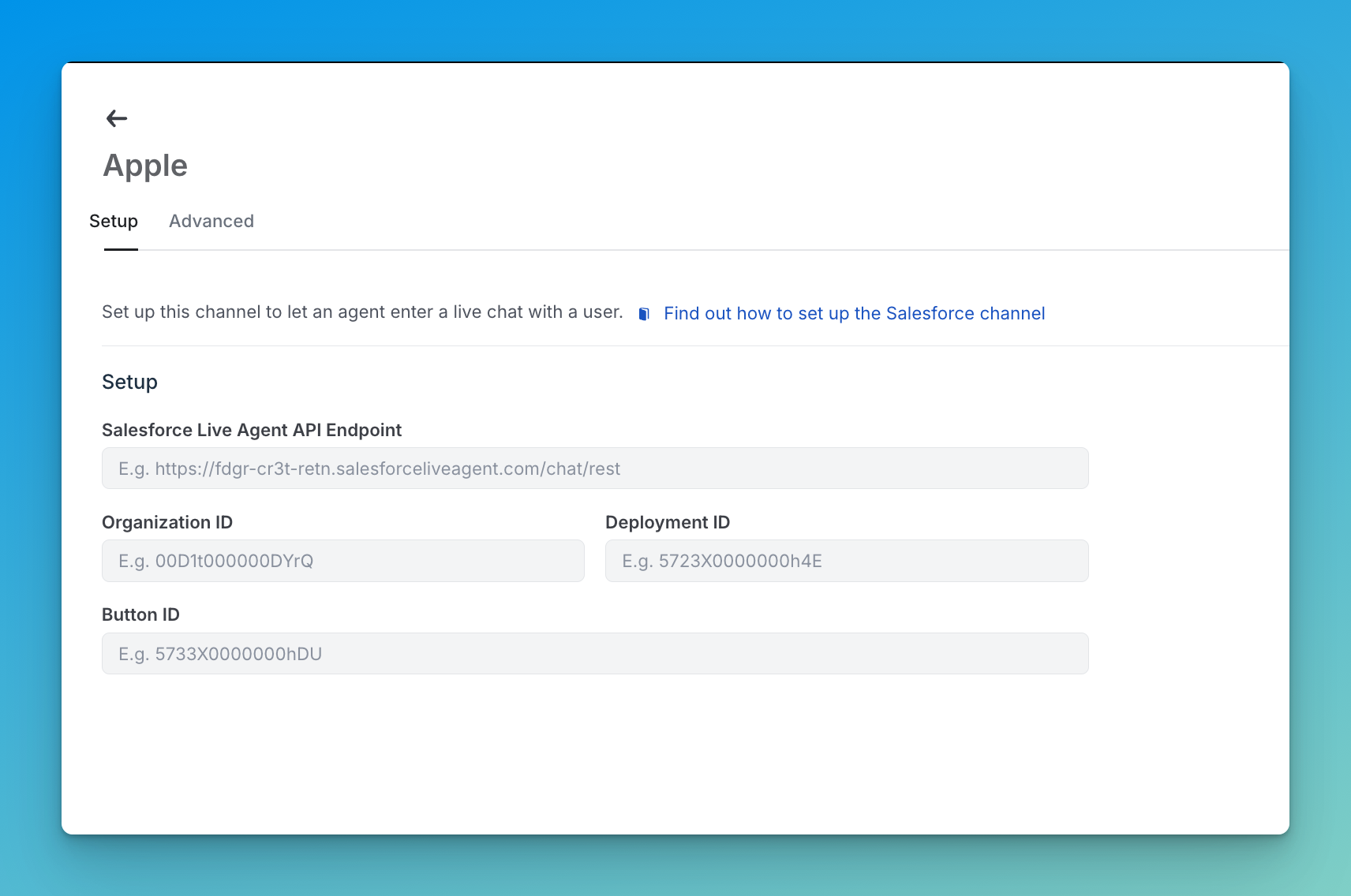Select the Setup section heading

(x=129, y=382)
